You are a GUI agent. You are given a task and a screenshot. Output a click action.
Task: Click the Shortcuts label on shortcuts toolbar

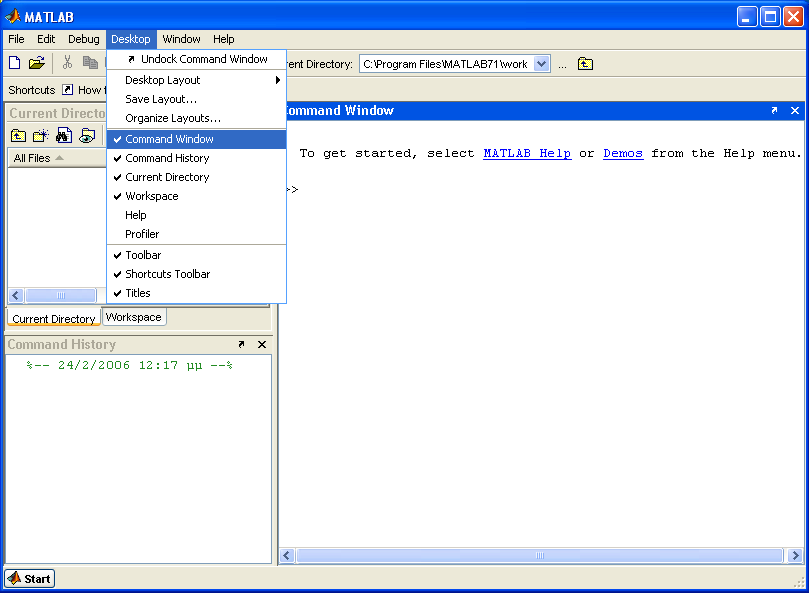pyautogui.click(x=31, y=90)
